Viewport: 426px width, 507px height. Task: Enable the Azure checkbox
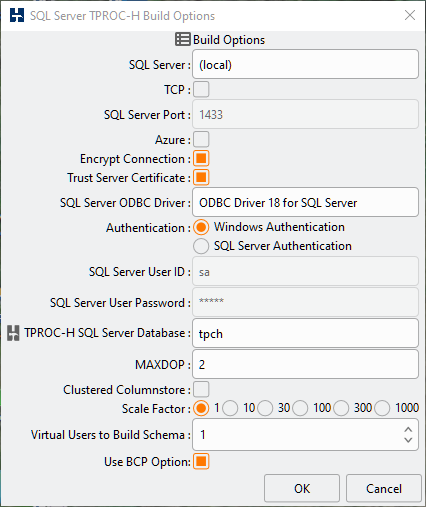point(201,139)
